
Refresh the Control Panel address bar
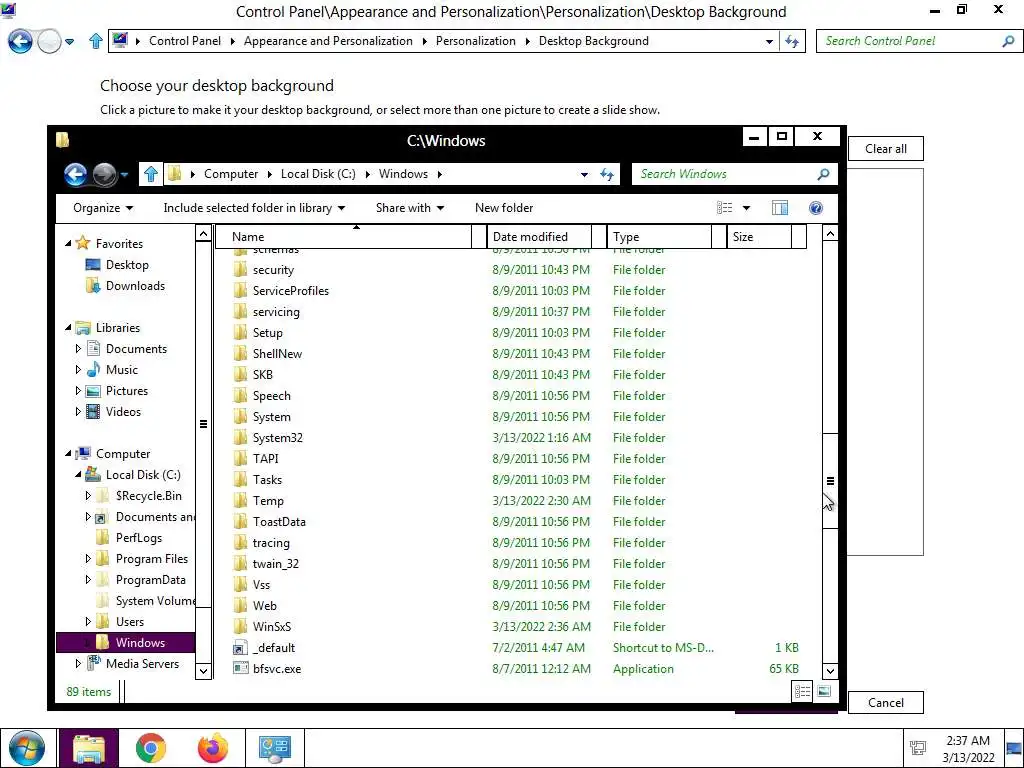(792, 41)
